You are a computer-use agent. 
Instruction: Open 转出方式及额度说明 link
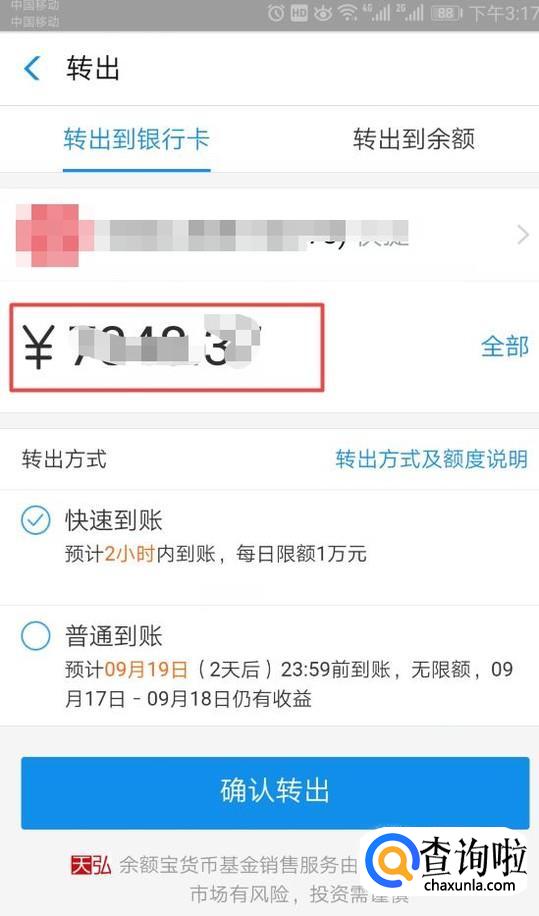tap(432, 459)
